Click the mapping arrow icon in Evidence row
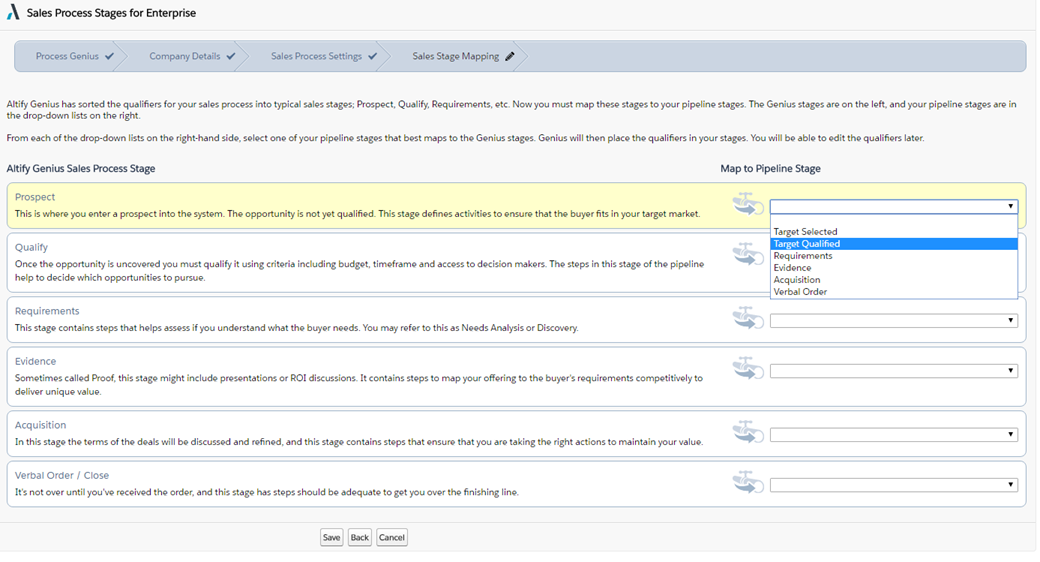 tap(748, 368)
